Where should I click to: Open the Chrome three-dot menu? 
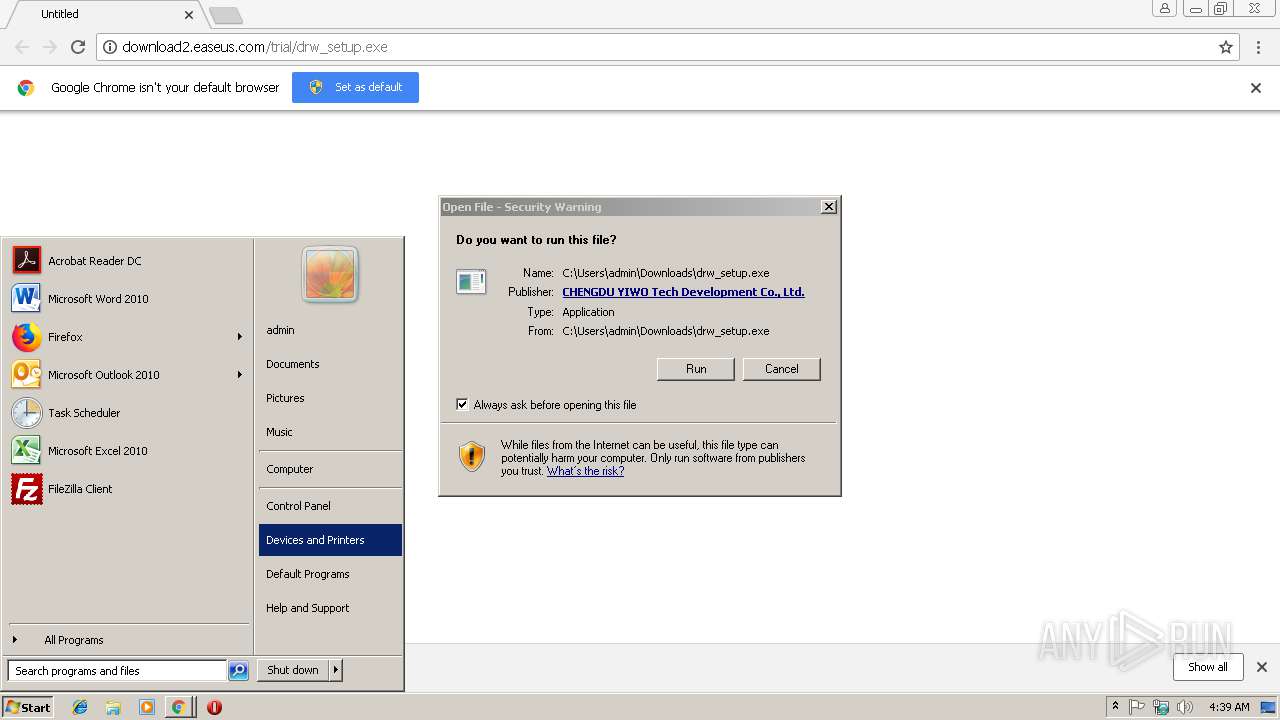[1258, 47]
